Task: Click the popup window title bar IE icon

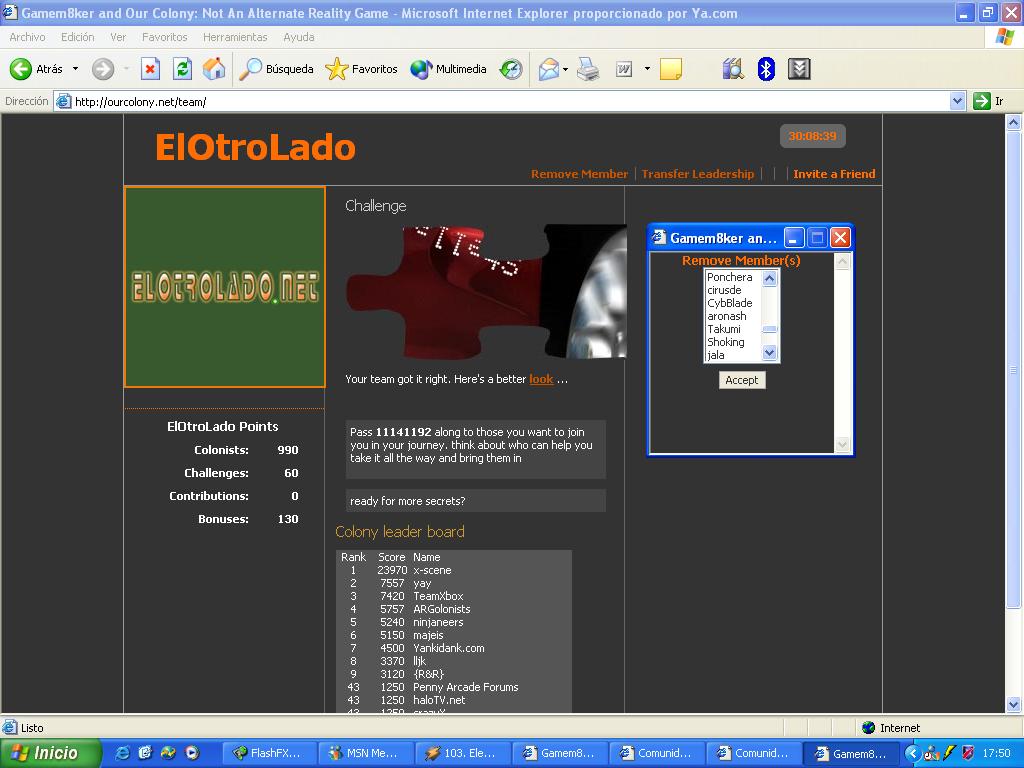Action: pyautogui.click(x=659, y=237)
